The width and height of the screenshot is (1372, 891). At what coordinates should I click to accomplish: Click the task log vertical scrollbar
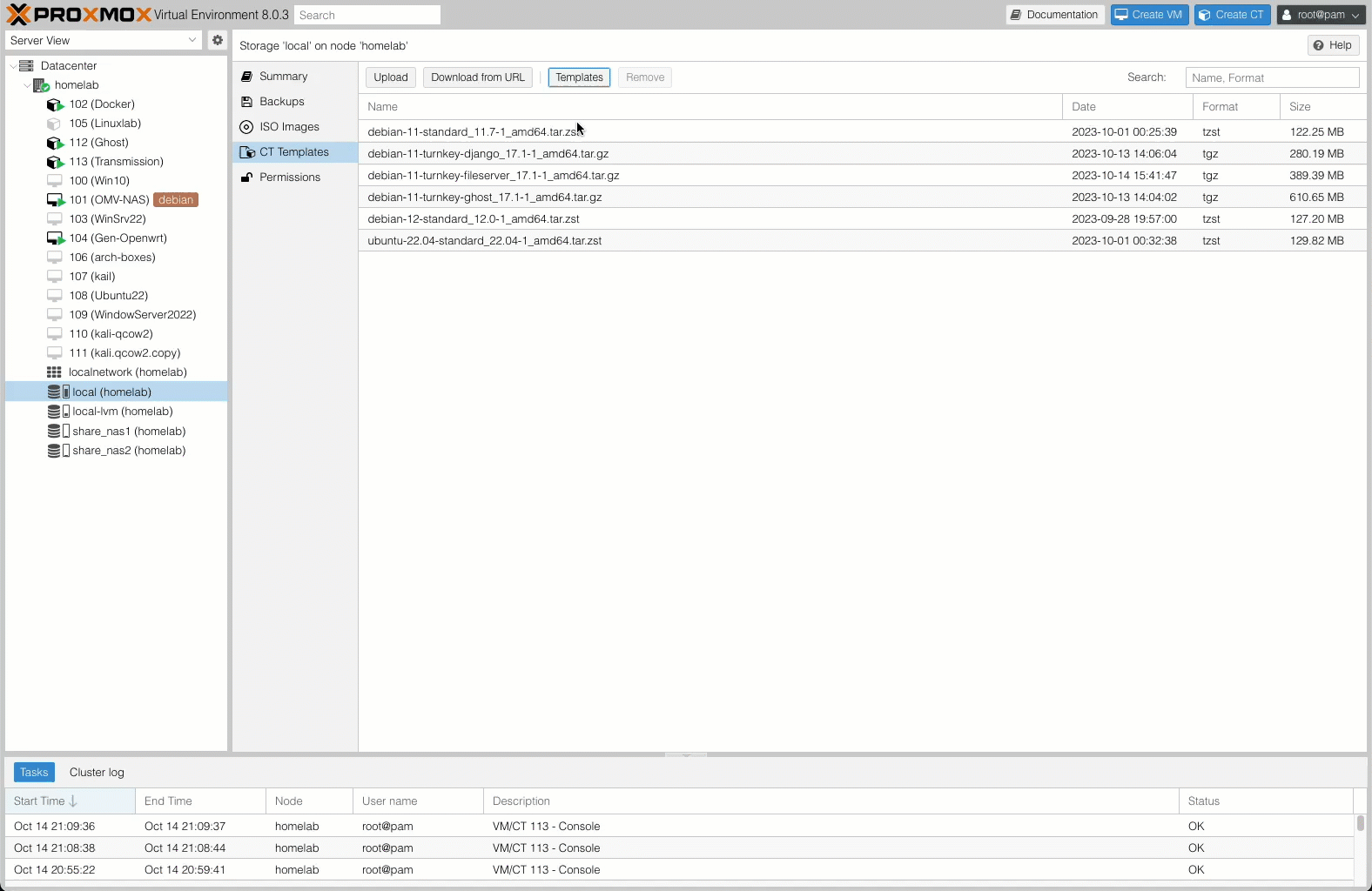[1360, 823]
